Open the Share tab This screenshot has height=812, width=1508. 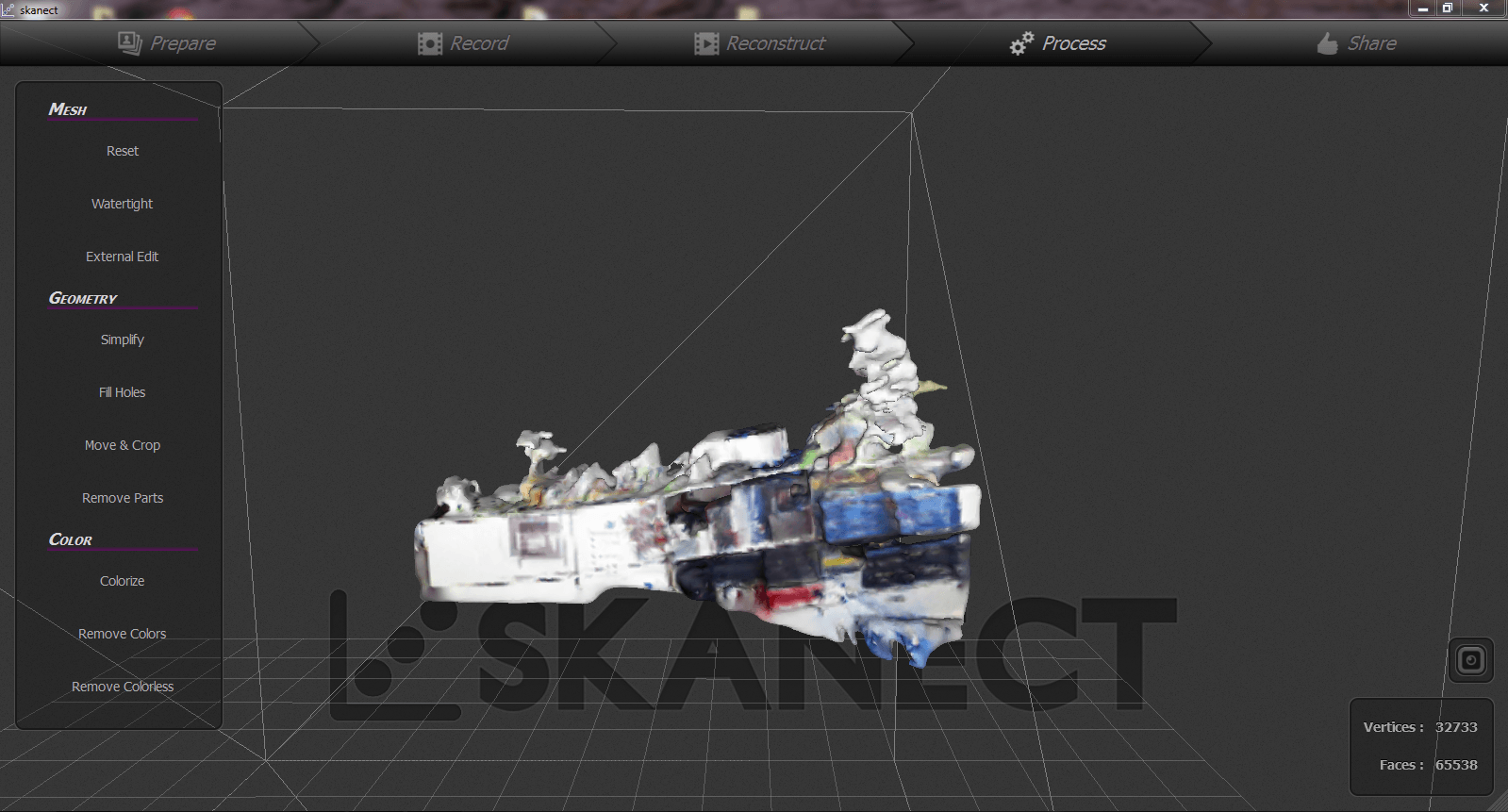pyautogui.click(x=1357, y=43)
